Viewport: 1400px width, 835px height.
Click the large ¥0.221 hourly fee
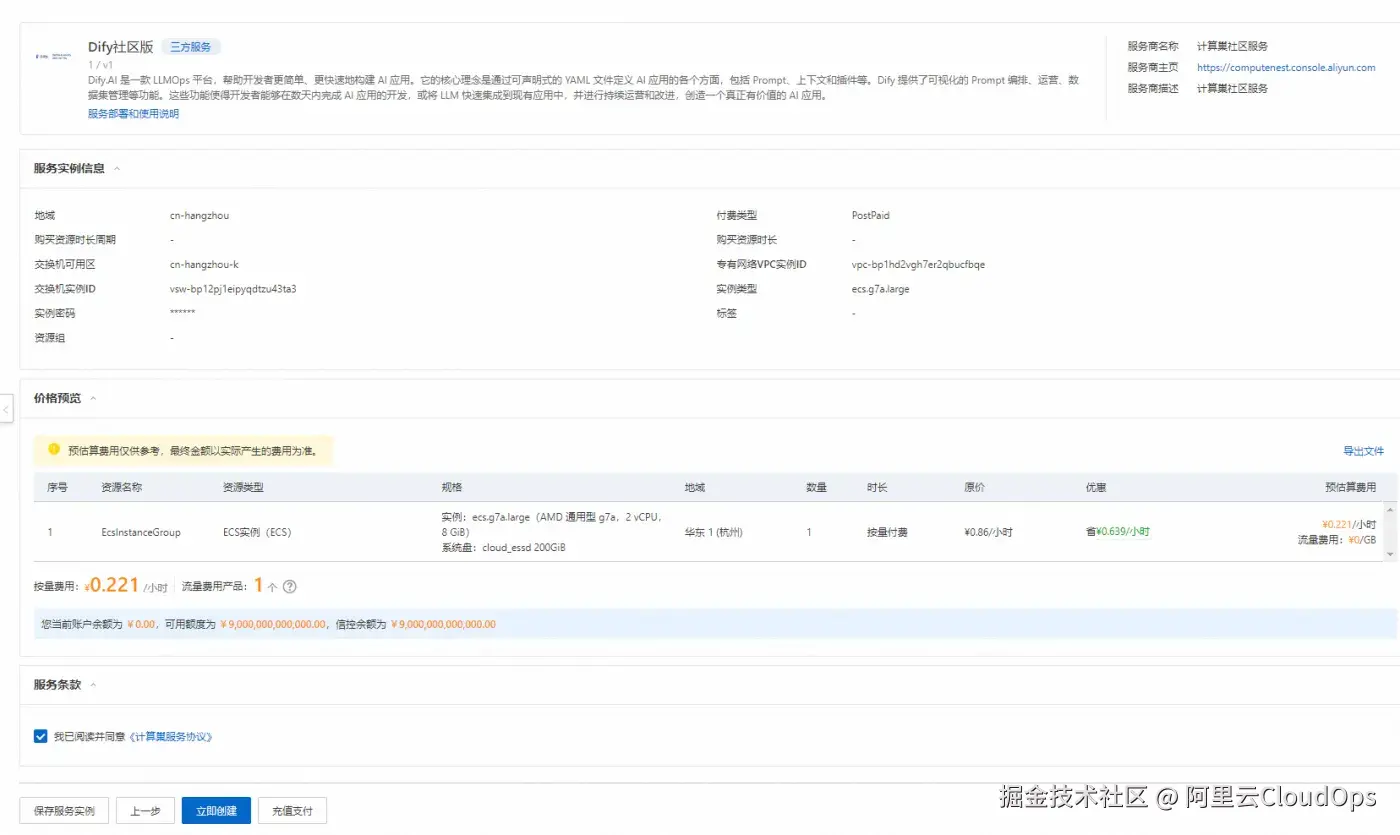click(112, 586)
